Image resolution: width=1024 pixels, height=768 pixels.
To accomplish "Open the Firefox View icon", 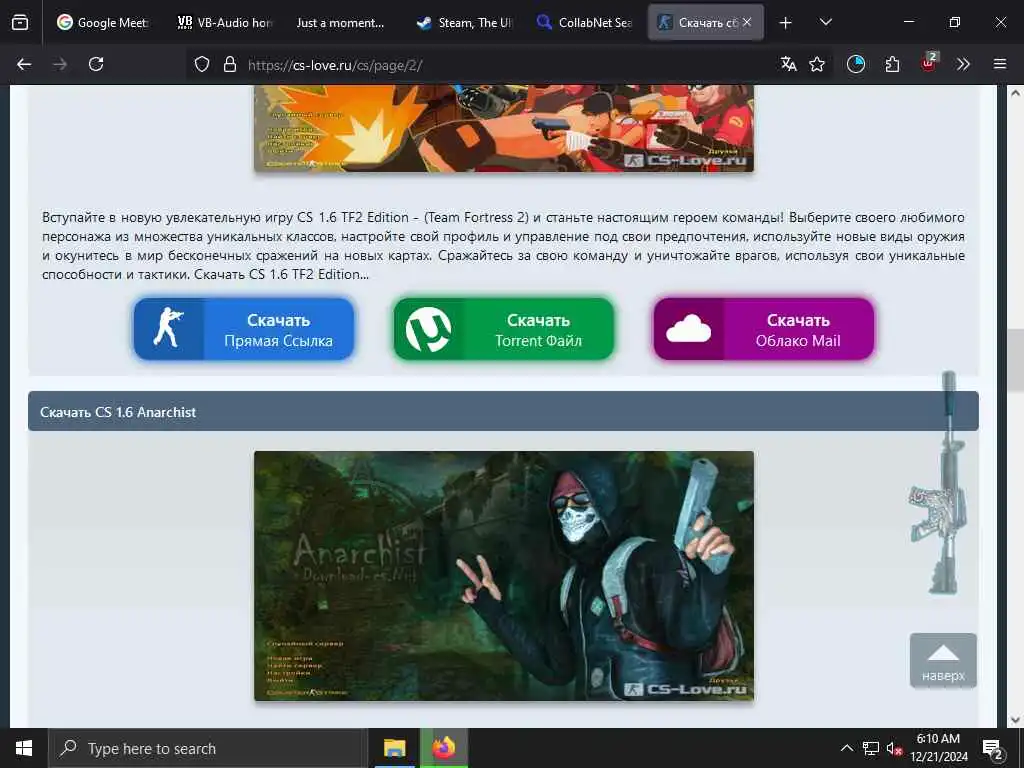I will point(20,22).
